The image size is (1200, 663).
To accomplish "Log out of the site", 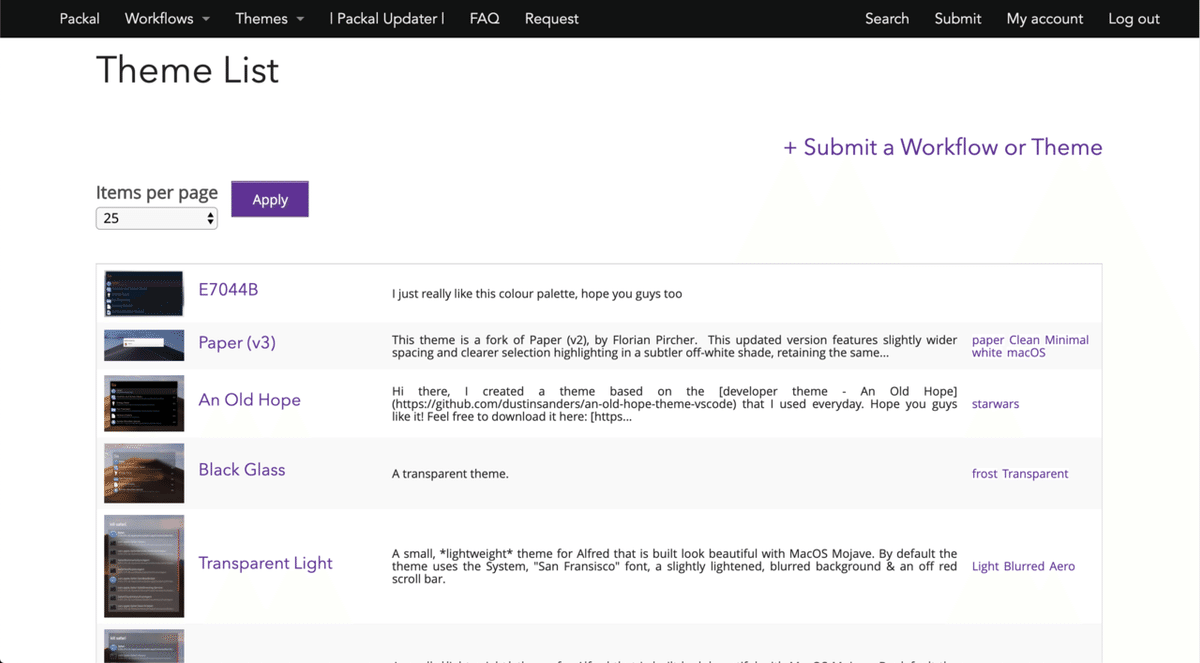I will pyautogui.click(x=1134, y=18).
